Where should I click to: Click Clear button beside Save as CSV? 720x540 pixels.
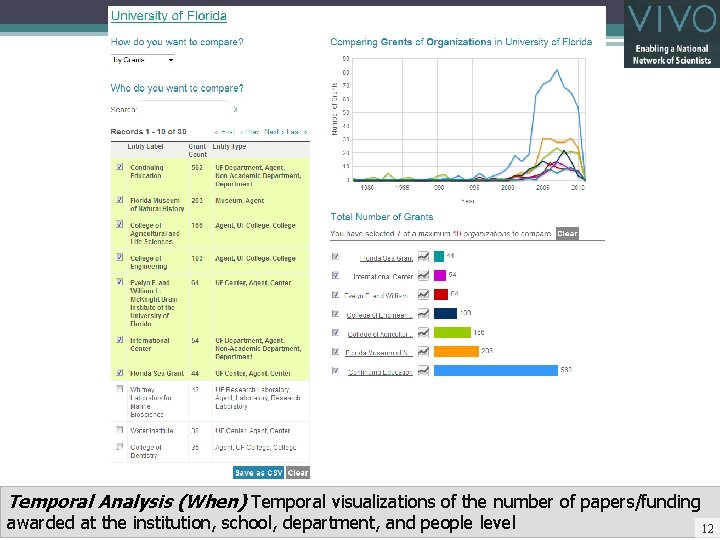click(298, 472)
